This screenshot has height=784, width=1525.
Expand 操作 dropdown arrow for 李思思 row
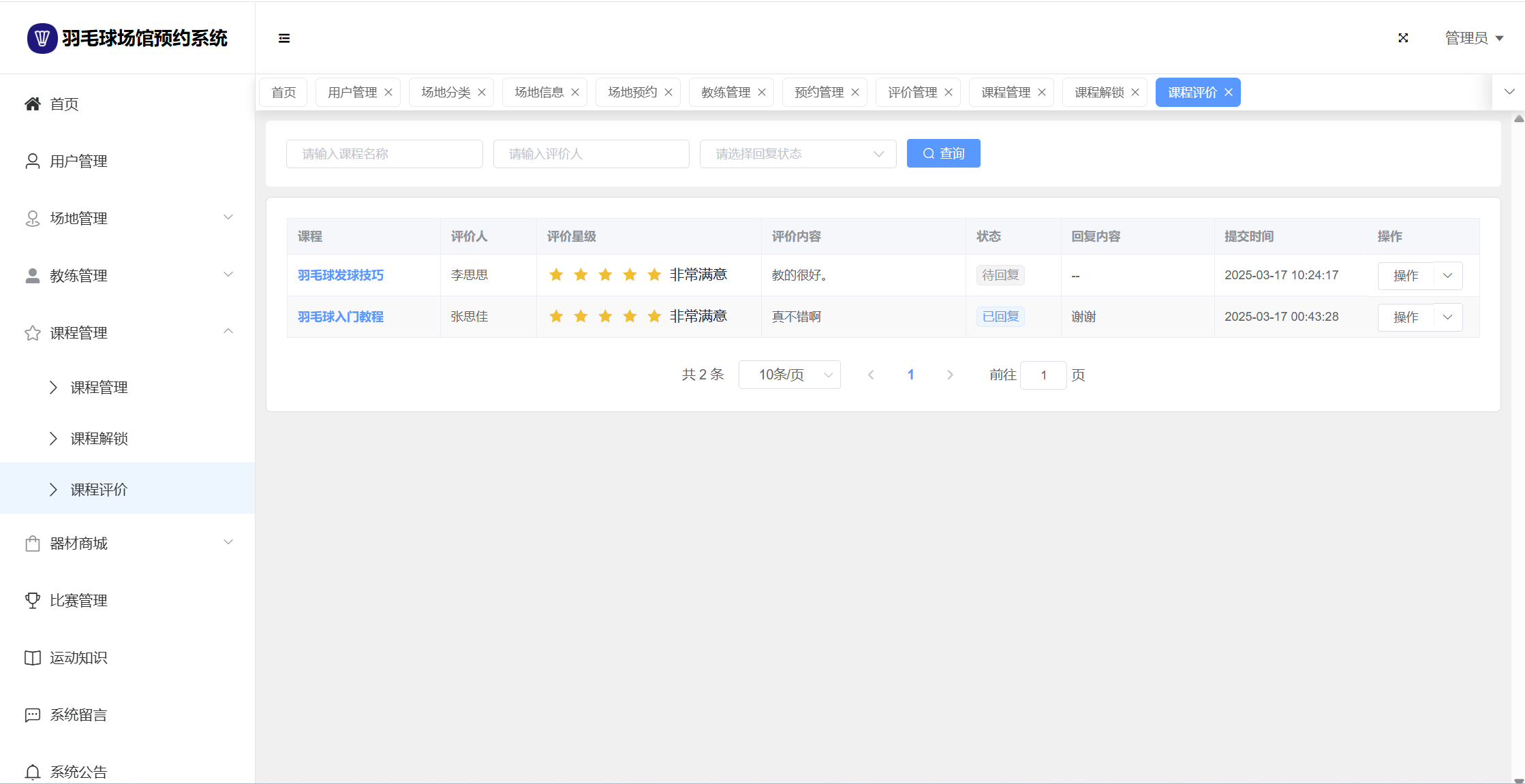(x=1448, y=276)
